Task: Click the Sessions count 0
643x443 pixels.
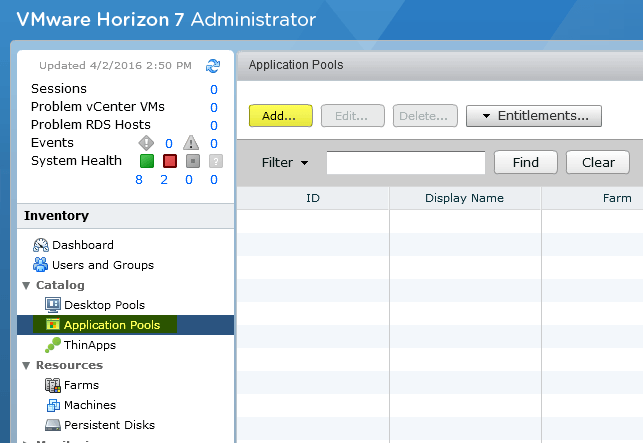Action: click(x=214, y=89)
